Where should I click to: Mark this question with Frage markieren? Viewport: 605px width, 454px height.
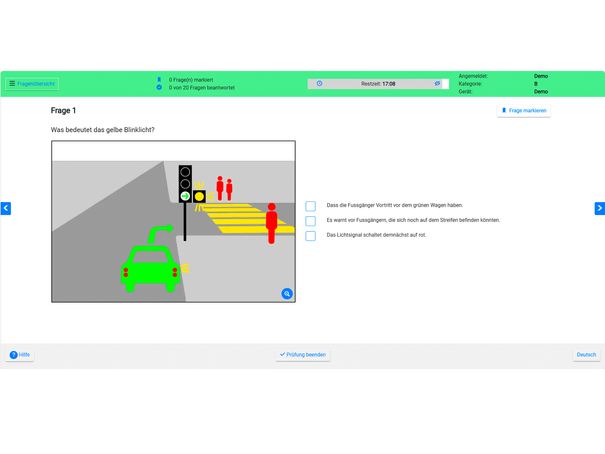coord(524,111)
